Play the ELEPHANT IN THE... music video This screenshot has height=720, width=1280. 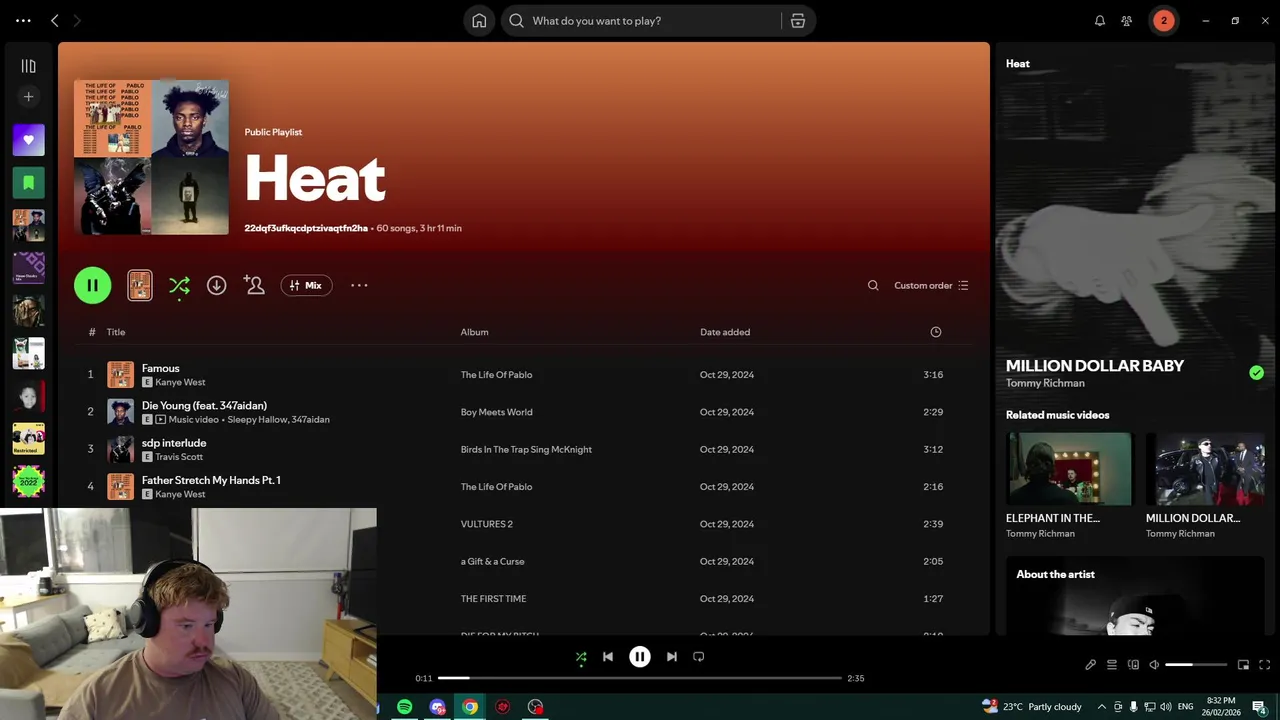point(1069,470)
